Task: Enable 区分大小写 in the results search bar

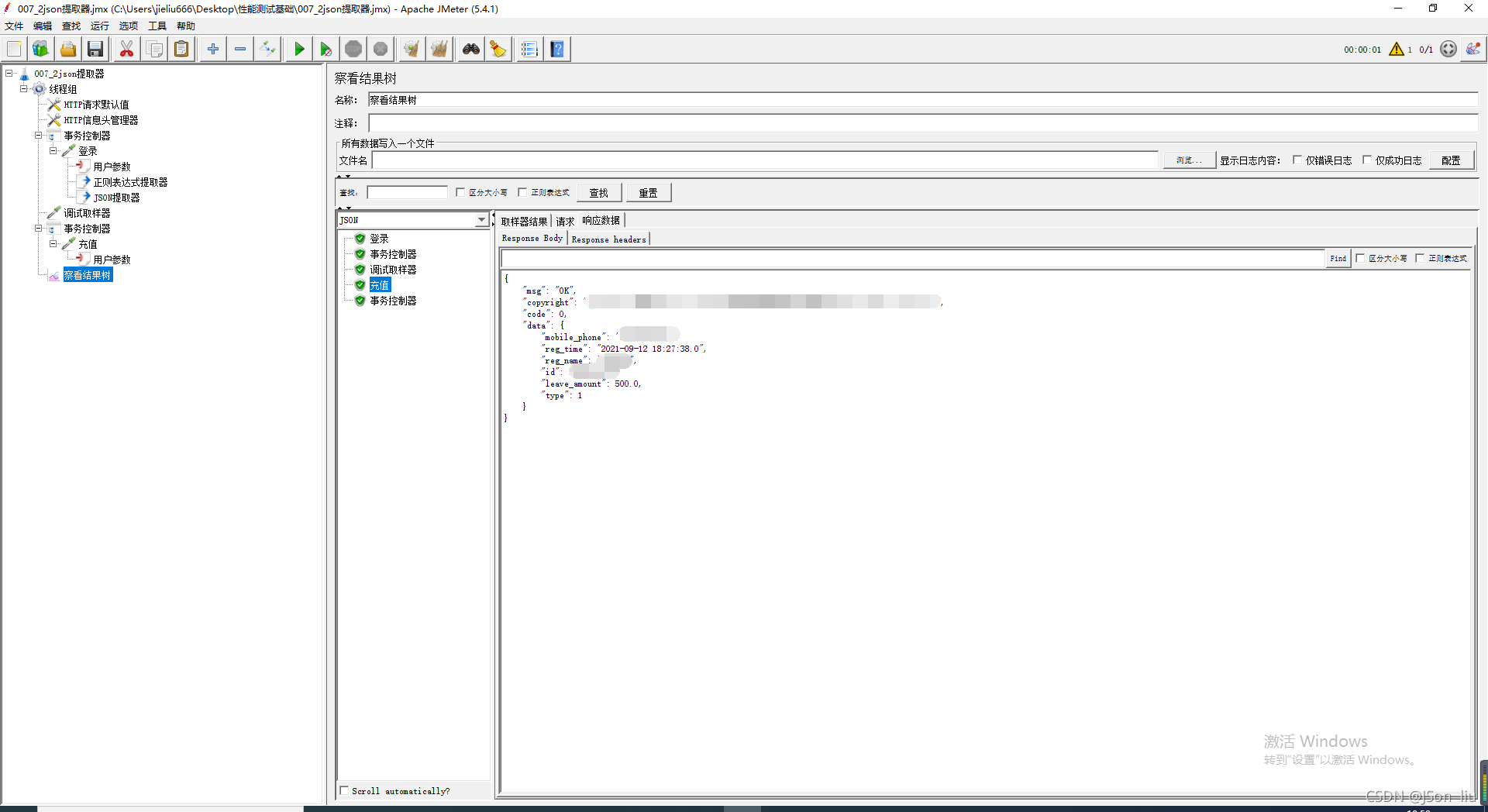Action: tap(460, 192)
